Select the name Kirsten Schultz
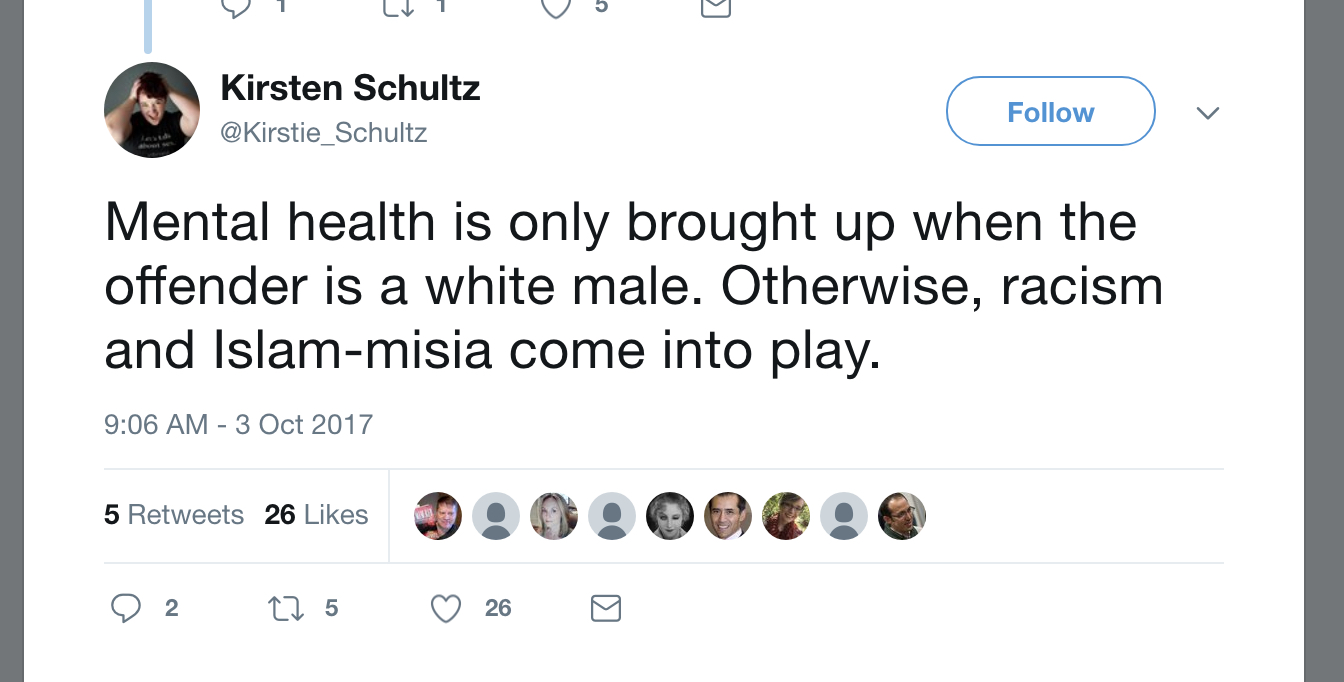Viewport: 1344px width, 682px height. point(350,88)
